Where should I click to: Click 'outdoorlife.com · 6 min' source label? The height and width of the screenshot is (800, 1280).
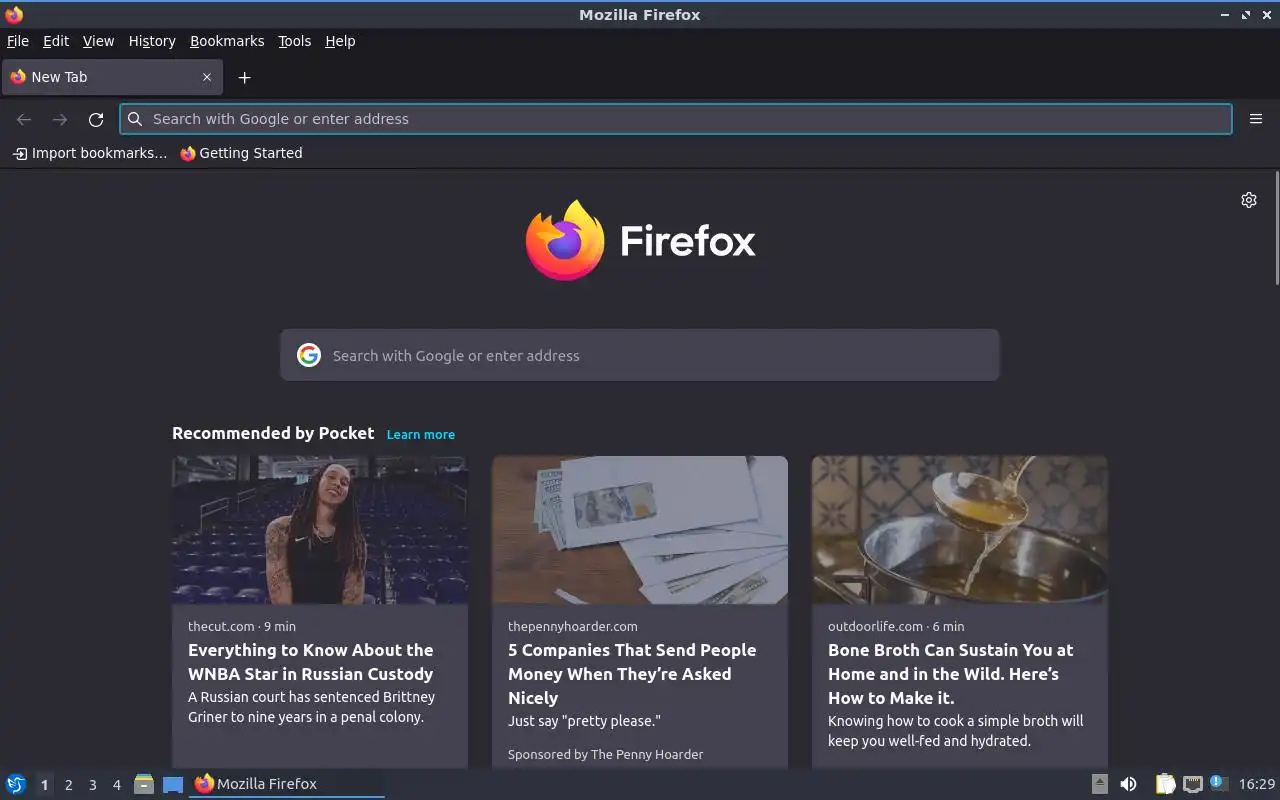896,626
